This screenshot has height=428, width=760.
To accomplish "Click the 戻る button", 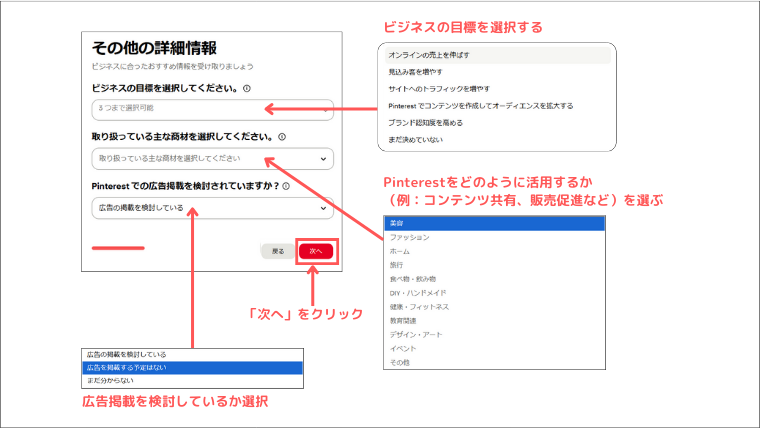I will click(278, 251).
